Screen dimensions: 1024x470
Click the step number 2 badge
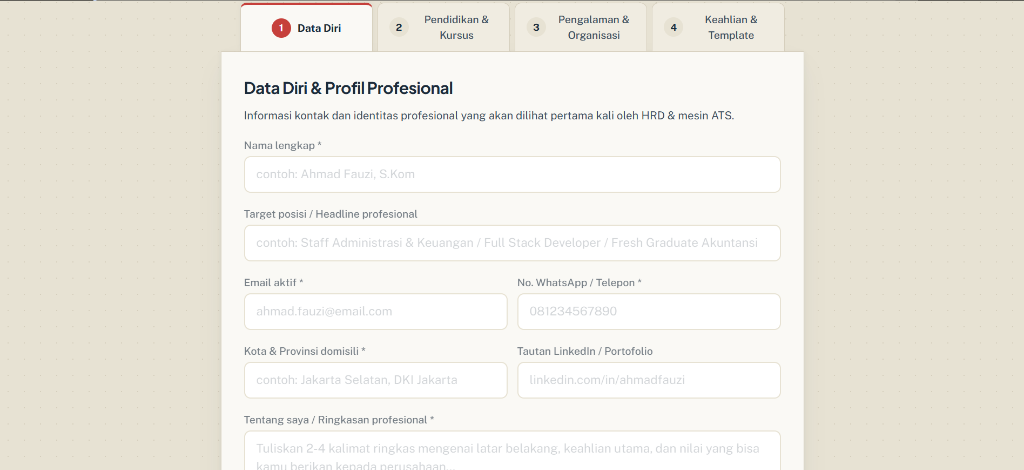[398, 27]
